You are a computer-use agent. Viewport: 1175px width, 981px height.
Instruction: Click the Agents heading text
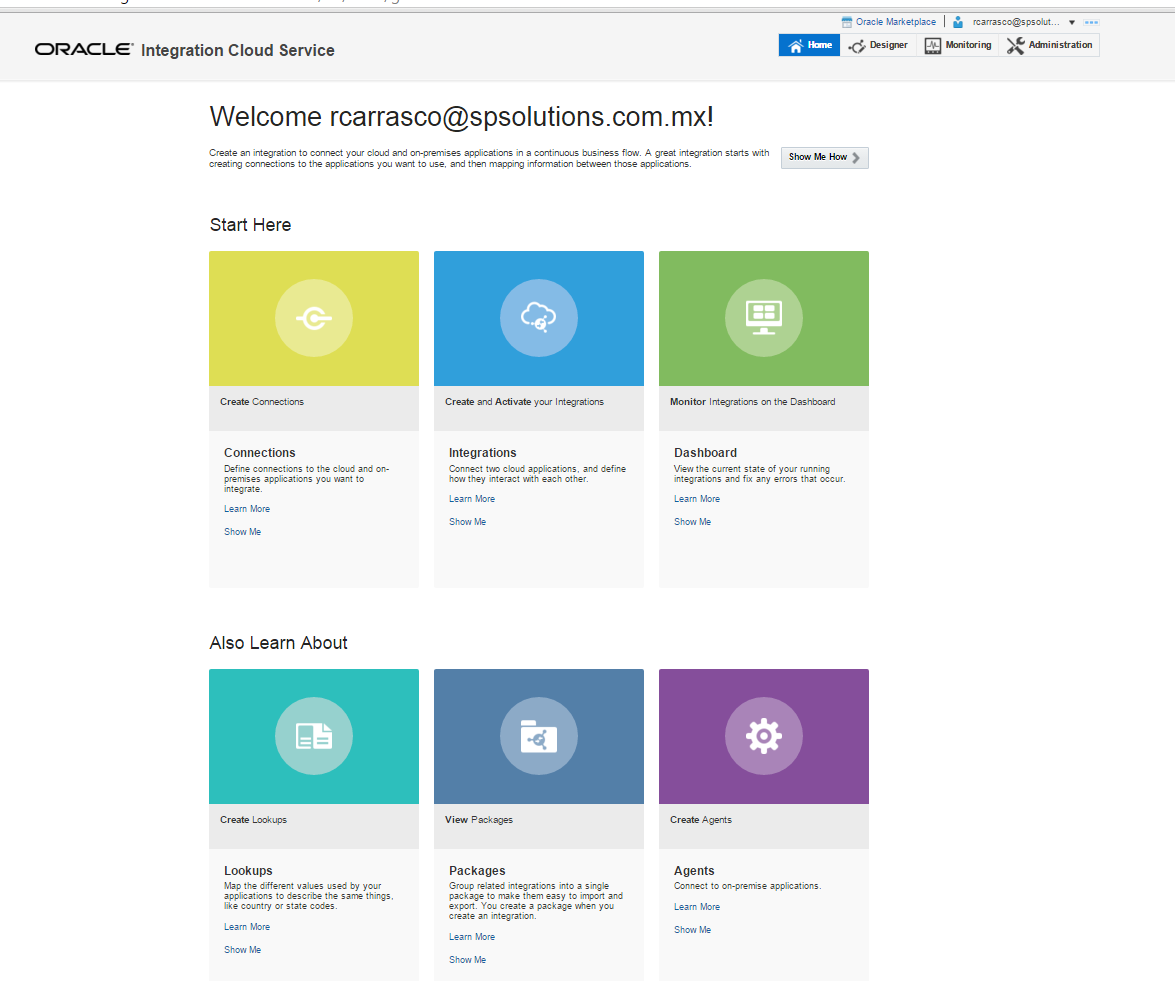694,871
